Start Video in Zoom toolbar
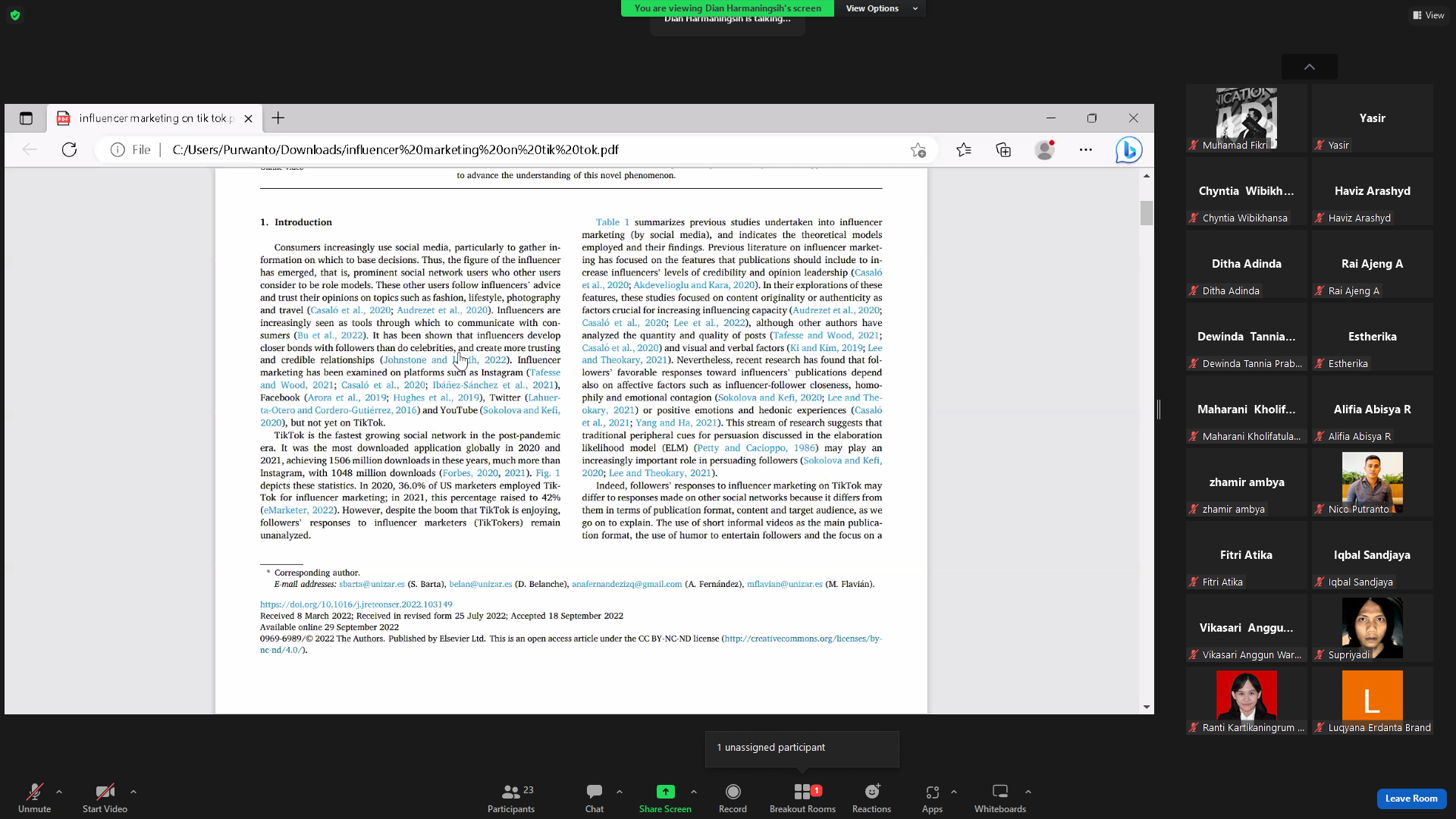The height and width of the screenshot is (819, 1456). [105, 798]
